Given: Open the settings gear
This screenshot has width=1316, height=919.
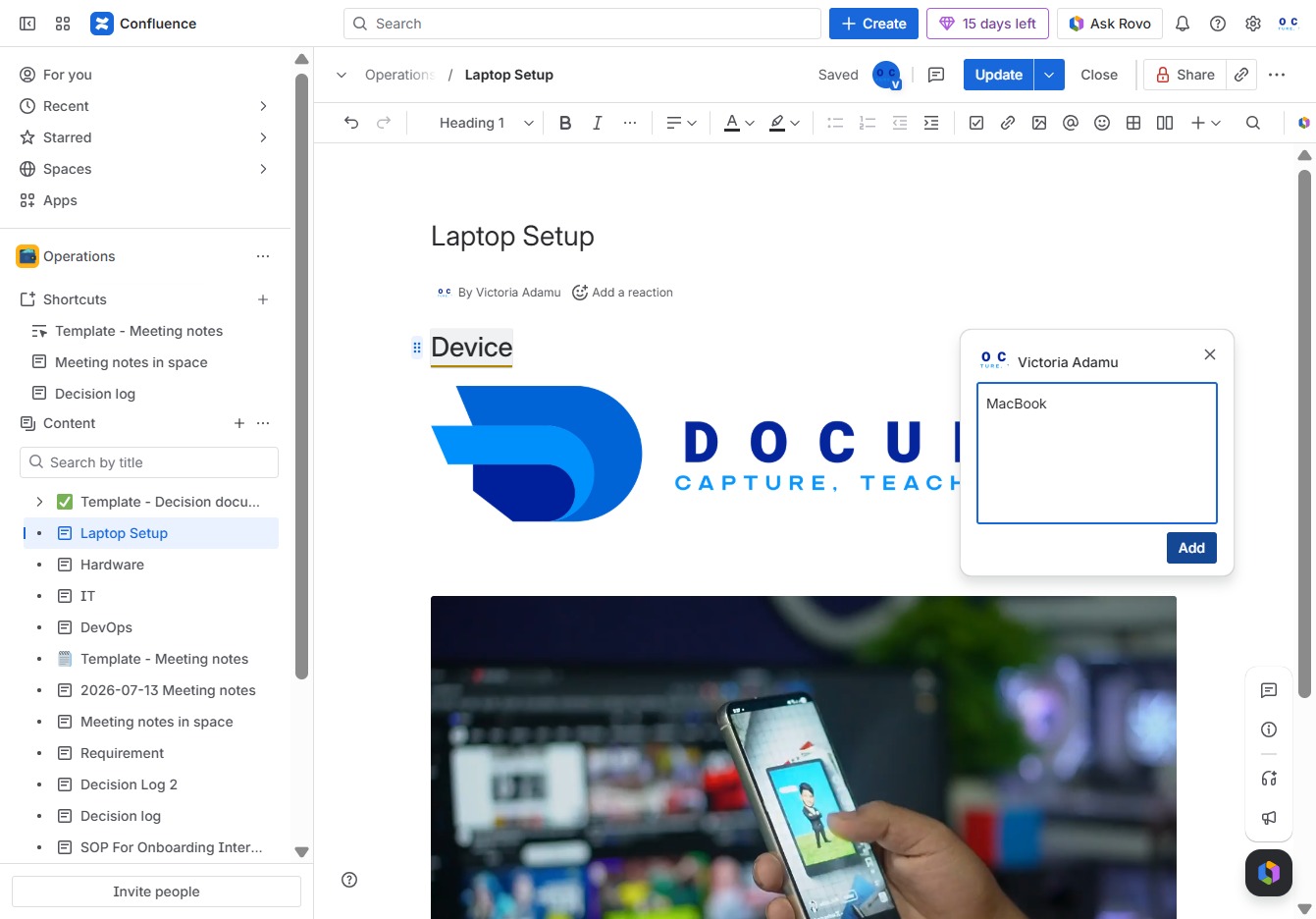Looking at the screenshot, I should [x=1253, y=24].
